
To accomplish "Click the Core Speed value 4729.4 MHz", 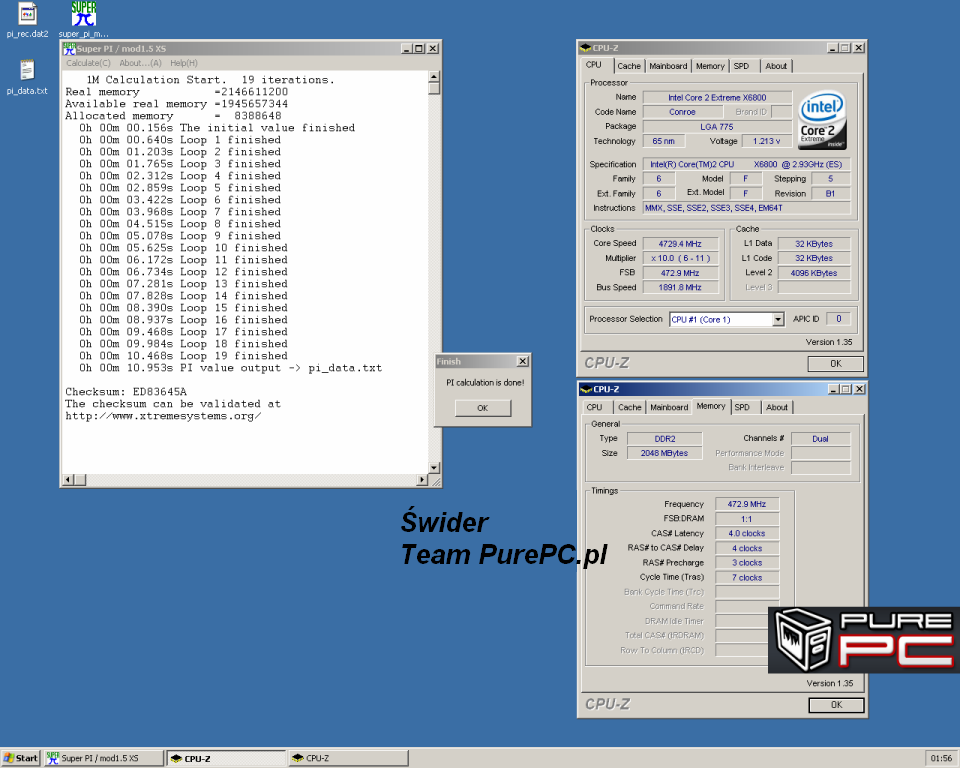I will click(680, 244).
